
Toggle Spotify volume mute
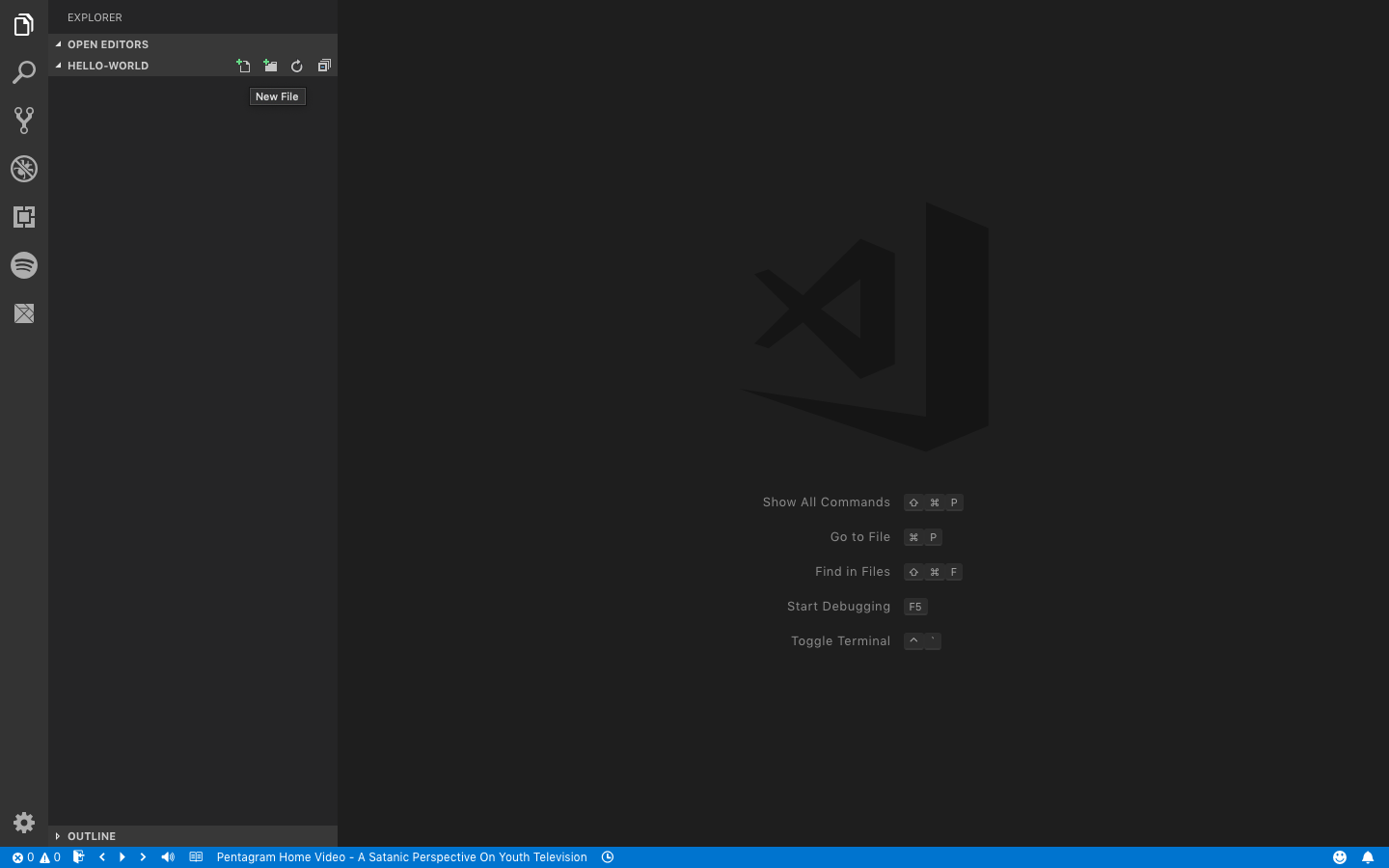(168, 856)
